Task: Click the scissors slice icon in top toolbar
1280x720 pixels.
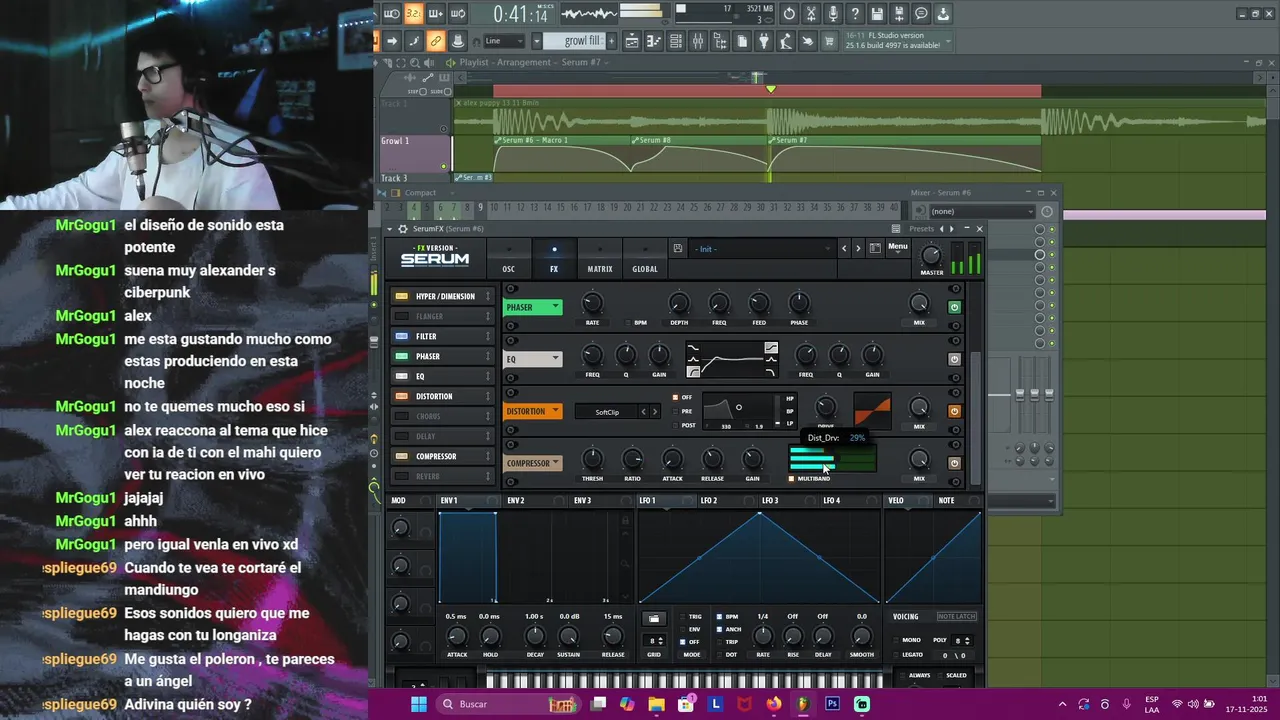Action: pyautogui.click(x=811, y=13)
